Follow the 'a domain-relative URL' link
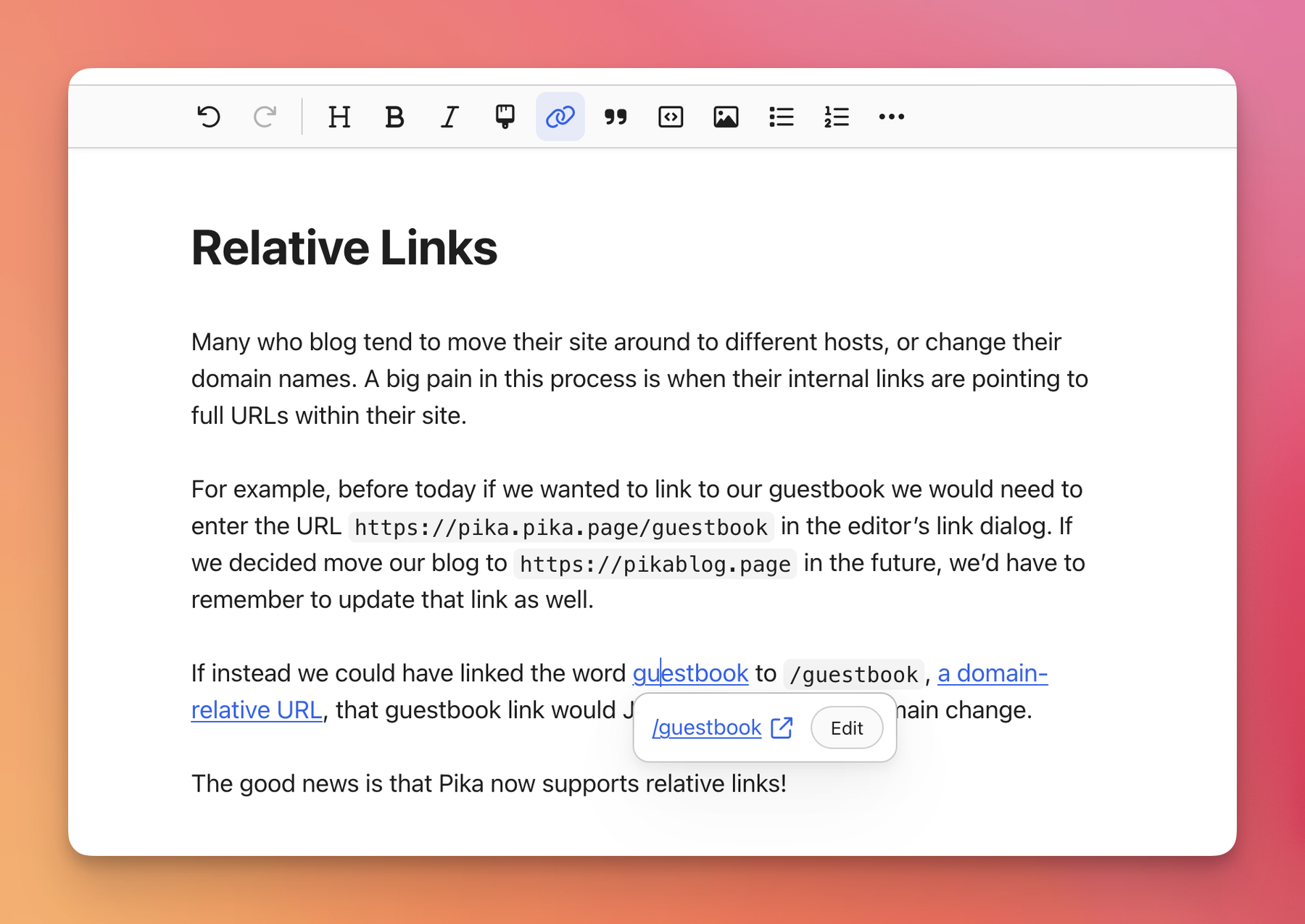The image size is (1305, 924). (x=993, y=673)
